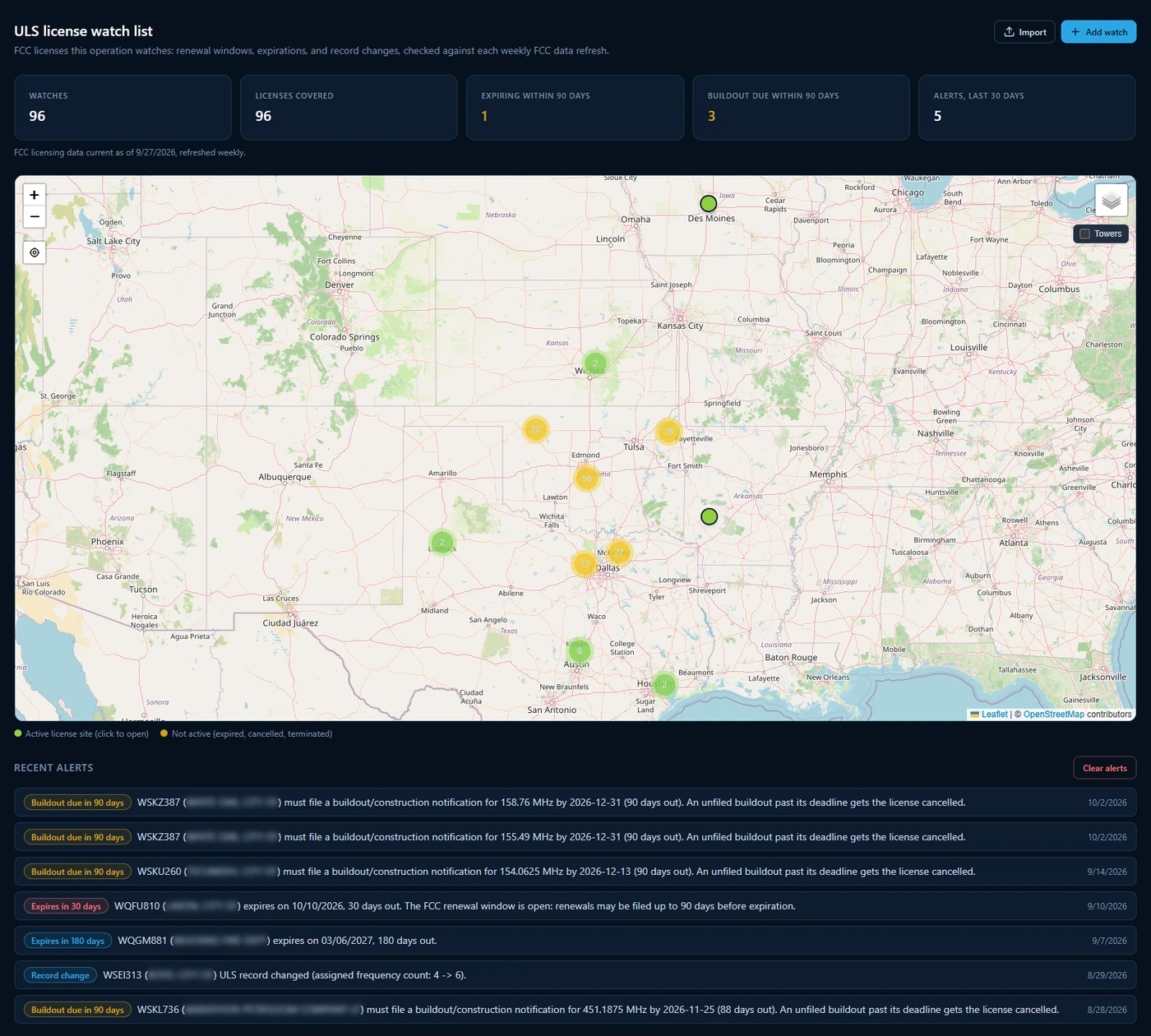This screenshot has width=1151, height=1036.
Task: Zoom in on the map
Action: pos(35,195)
